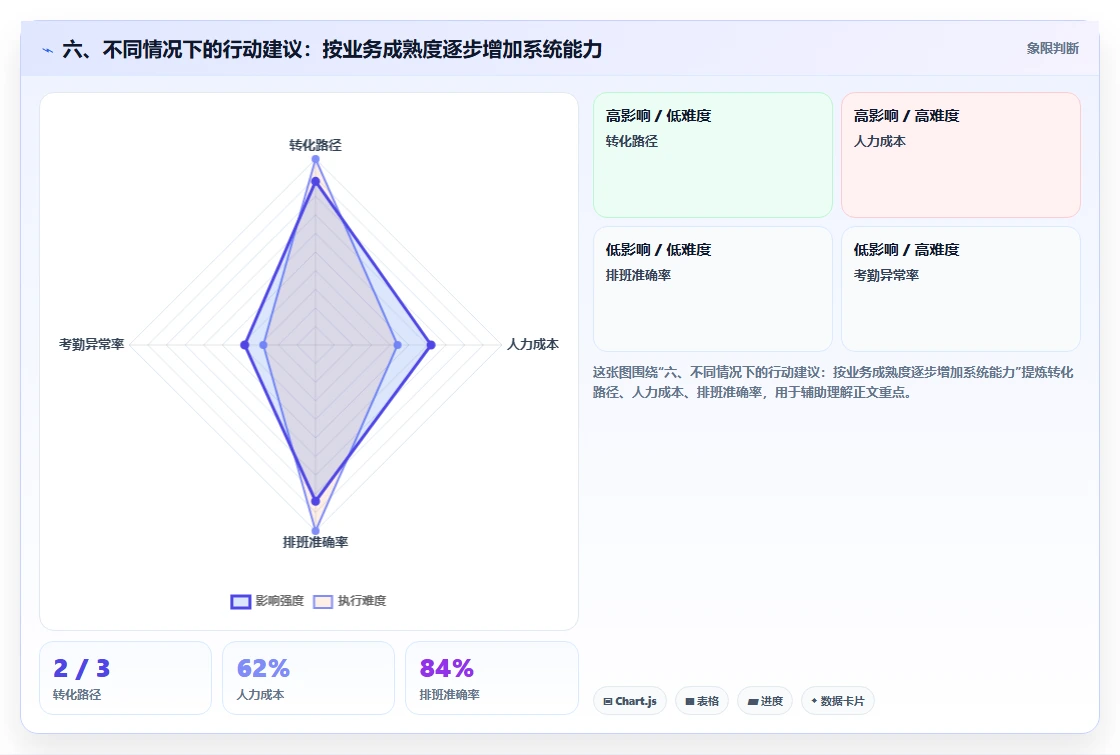The height and width of the screenshot is (755, 1120).
Task: Click the icon in the 表格 tag
Action: tap(689, 701)
